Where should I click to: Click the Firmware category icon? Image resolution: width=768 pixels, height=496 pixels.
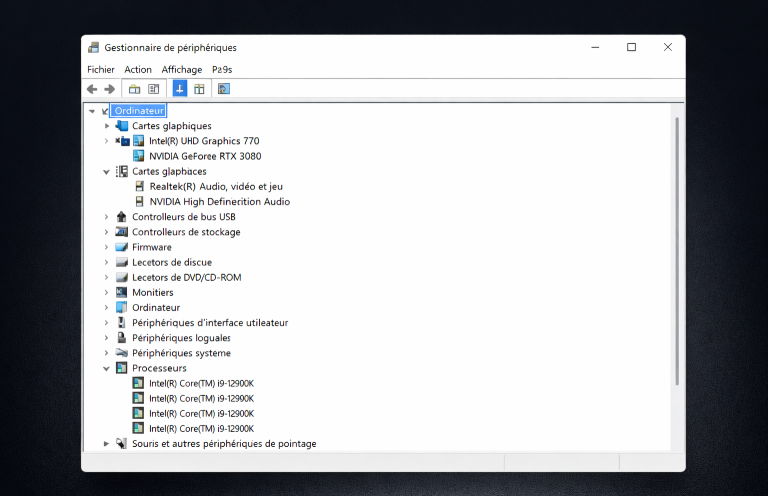(122, 247)
